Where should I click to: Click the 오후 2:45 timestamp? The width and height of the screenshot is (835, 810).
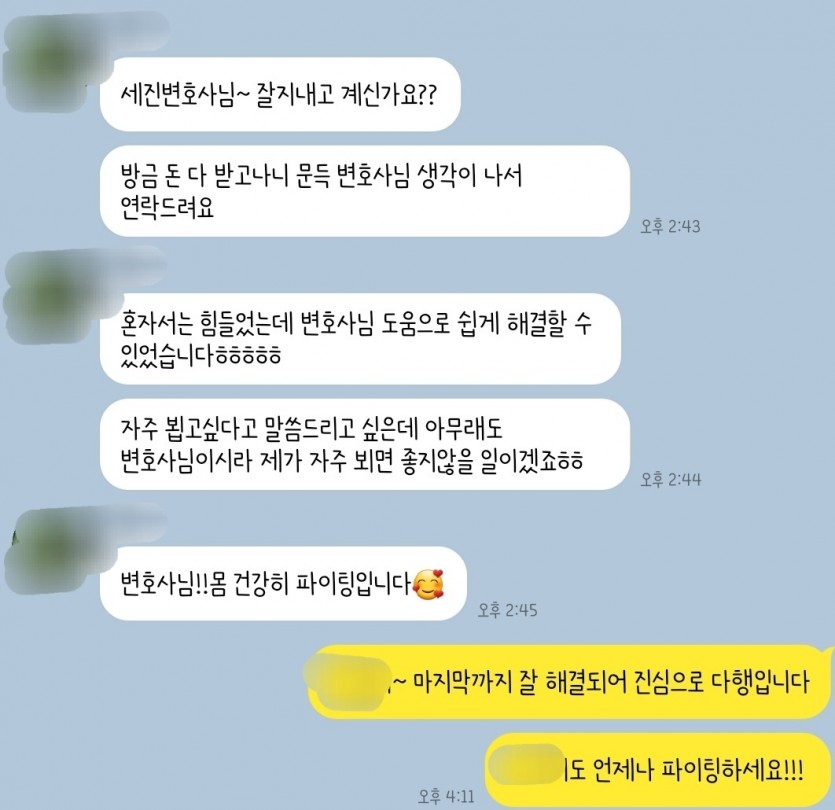click(507, 610)
